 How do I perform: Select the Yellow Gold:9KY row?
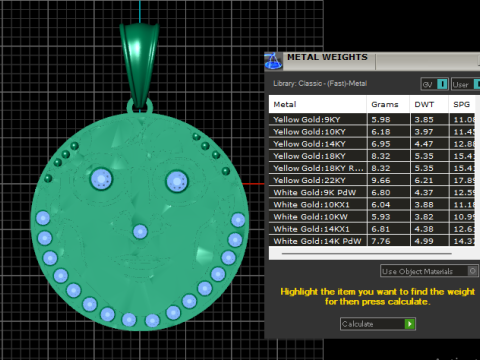point(372,119)
